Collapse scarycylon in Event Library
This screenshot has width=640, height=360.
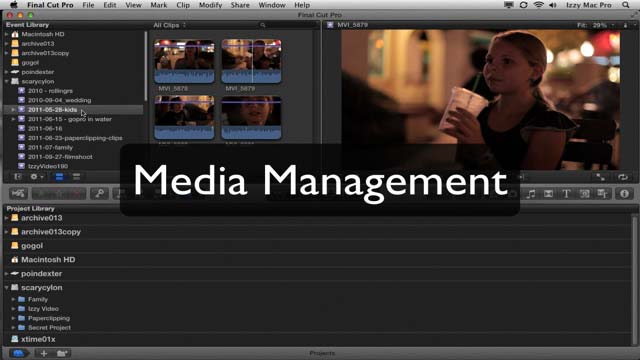coord(7,81)
